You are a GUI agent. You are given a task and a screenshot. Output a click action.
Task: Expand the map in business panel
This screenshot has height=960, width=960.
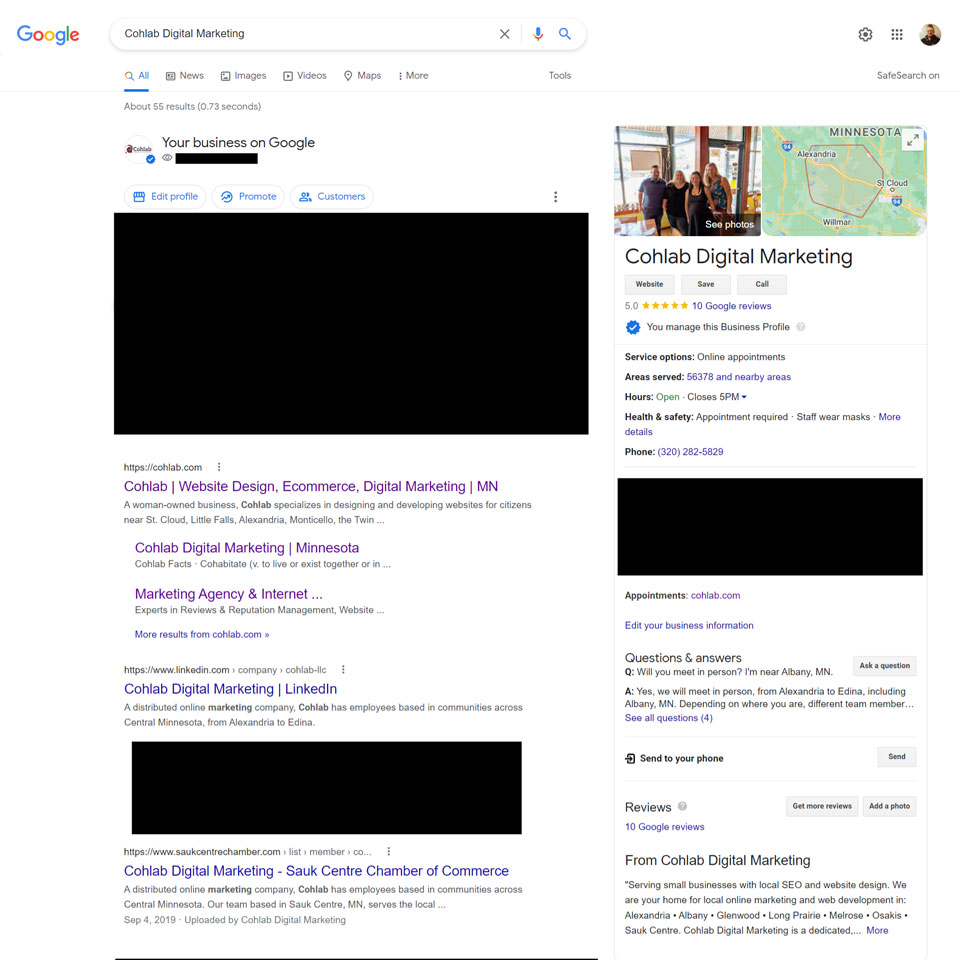click(912, 141)
